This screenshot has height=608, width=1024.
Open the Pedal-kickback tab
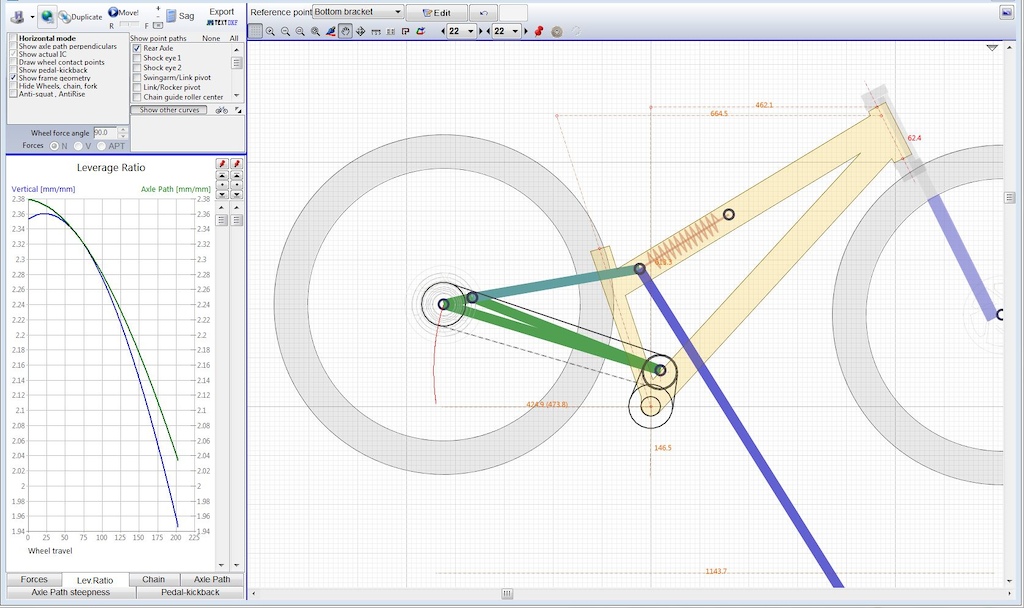point(190,592)
